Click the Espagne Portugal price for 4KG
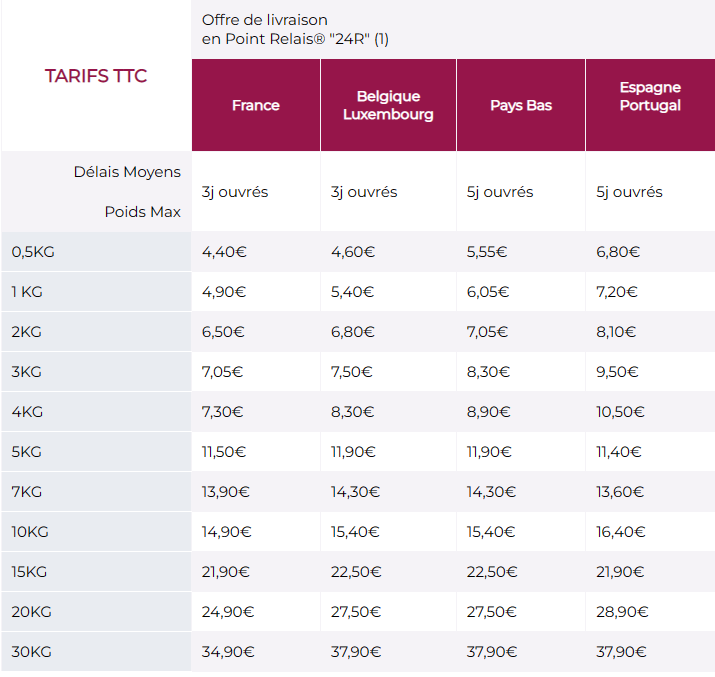The height and width of the screenshot is (677, 715). click(x=622, y=412)
